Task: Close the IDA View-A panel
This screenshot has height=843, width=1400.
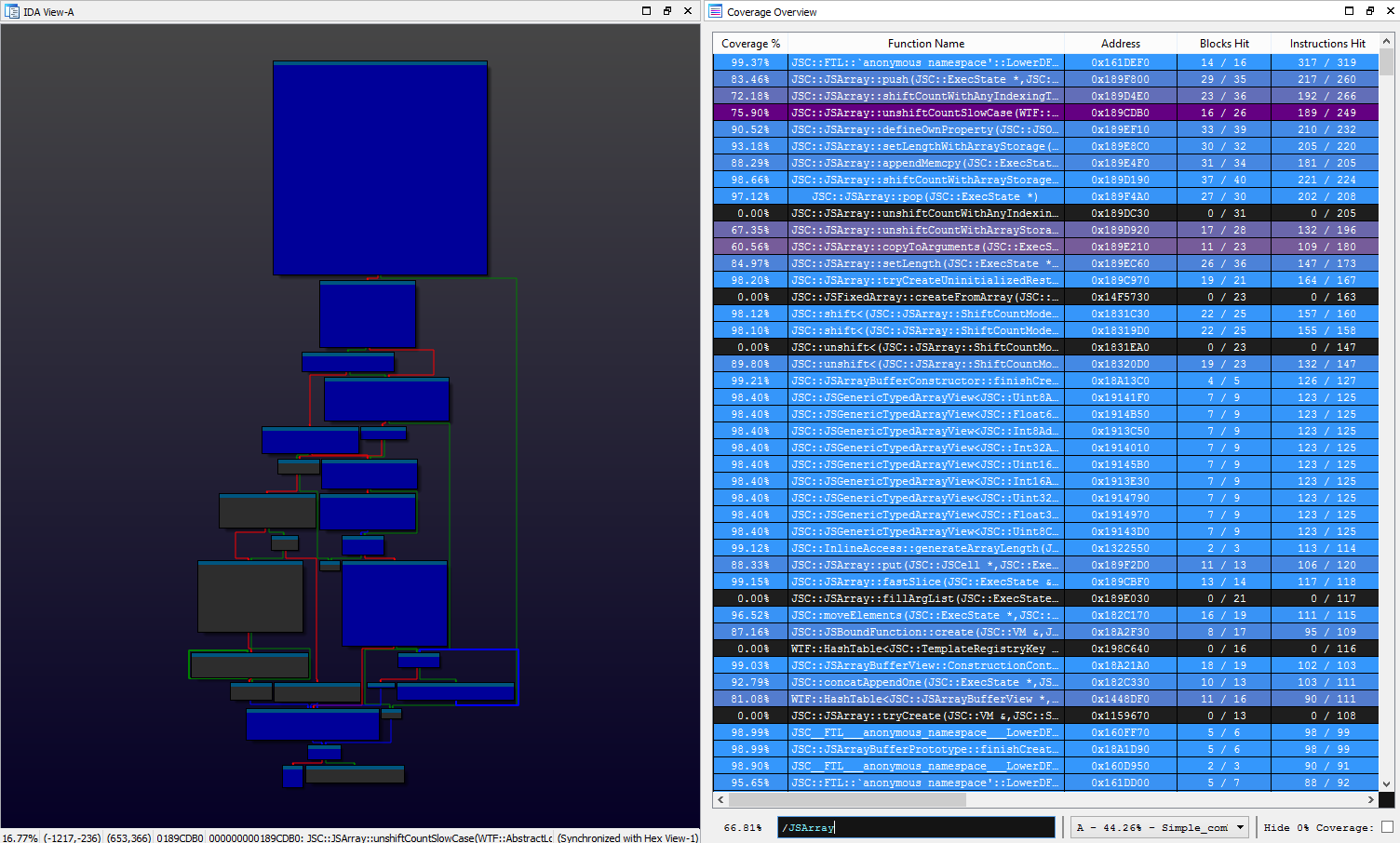Action: [x=688, y=11]
